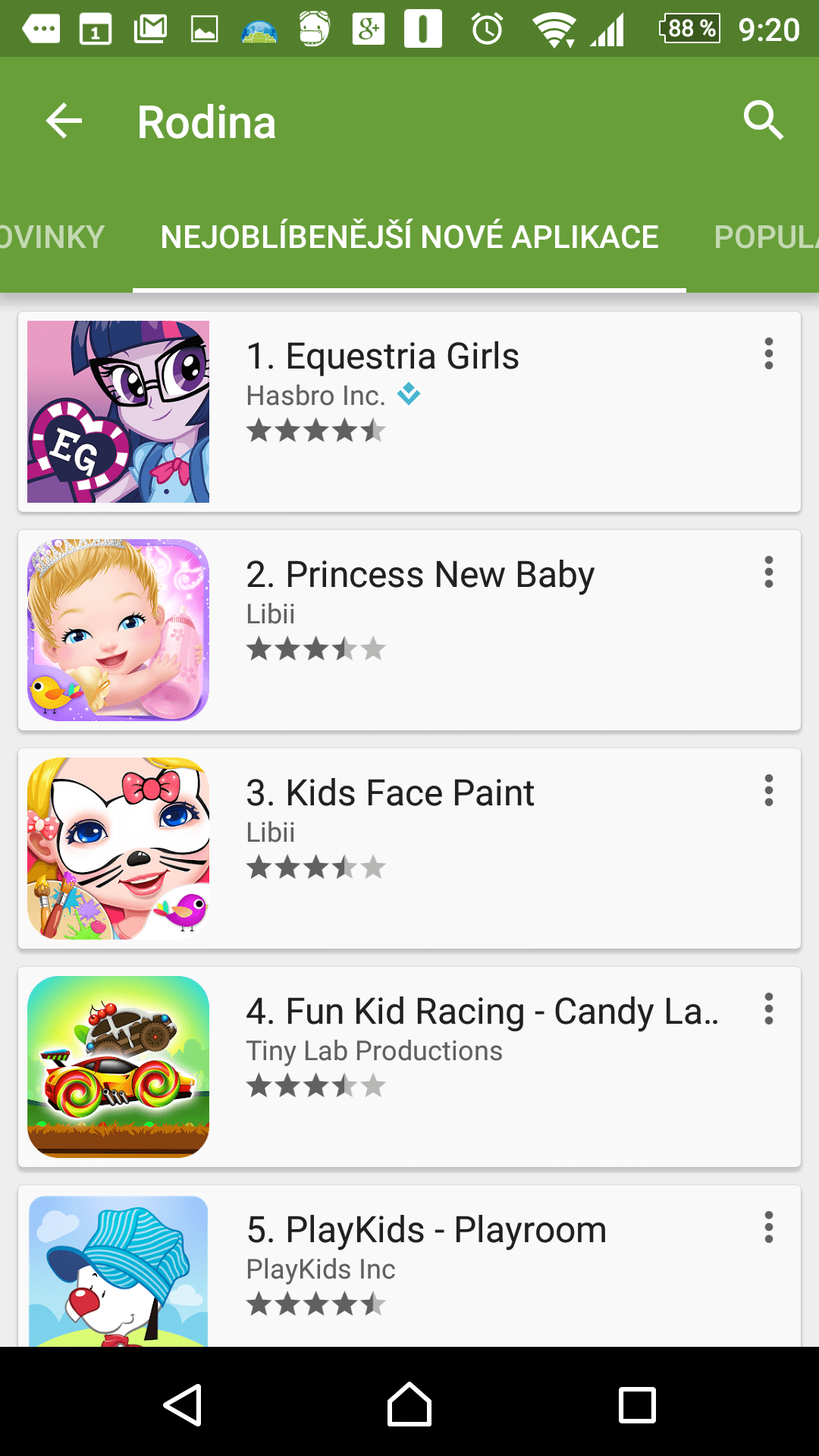Open the Kids Face Paint icon

click(118, 849)
